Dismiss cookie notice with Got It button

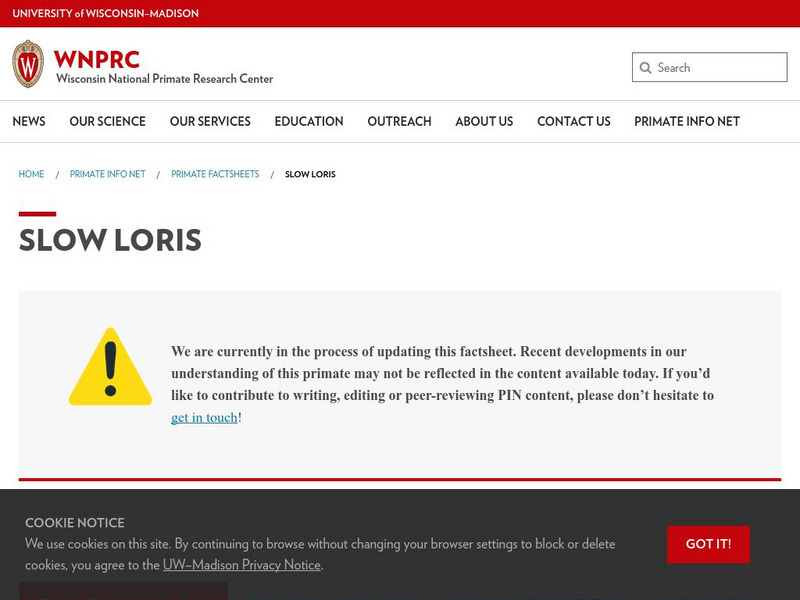(x=708, y=544)
